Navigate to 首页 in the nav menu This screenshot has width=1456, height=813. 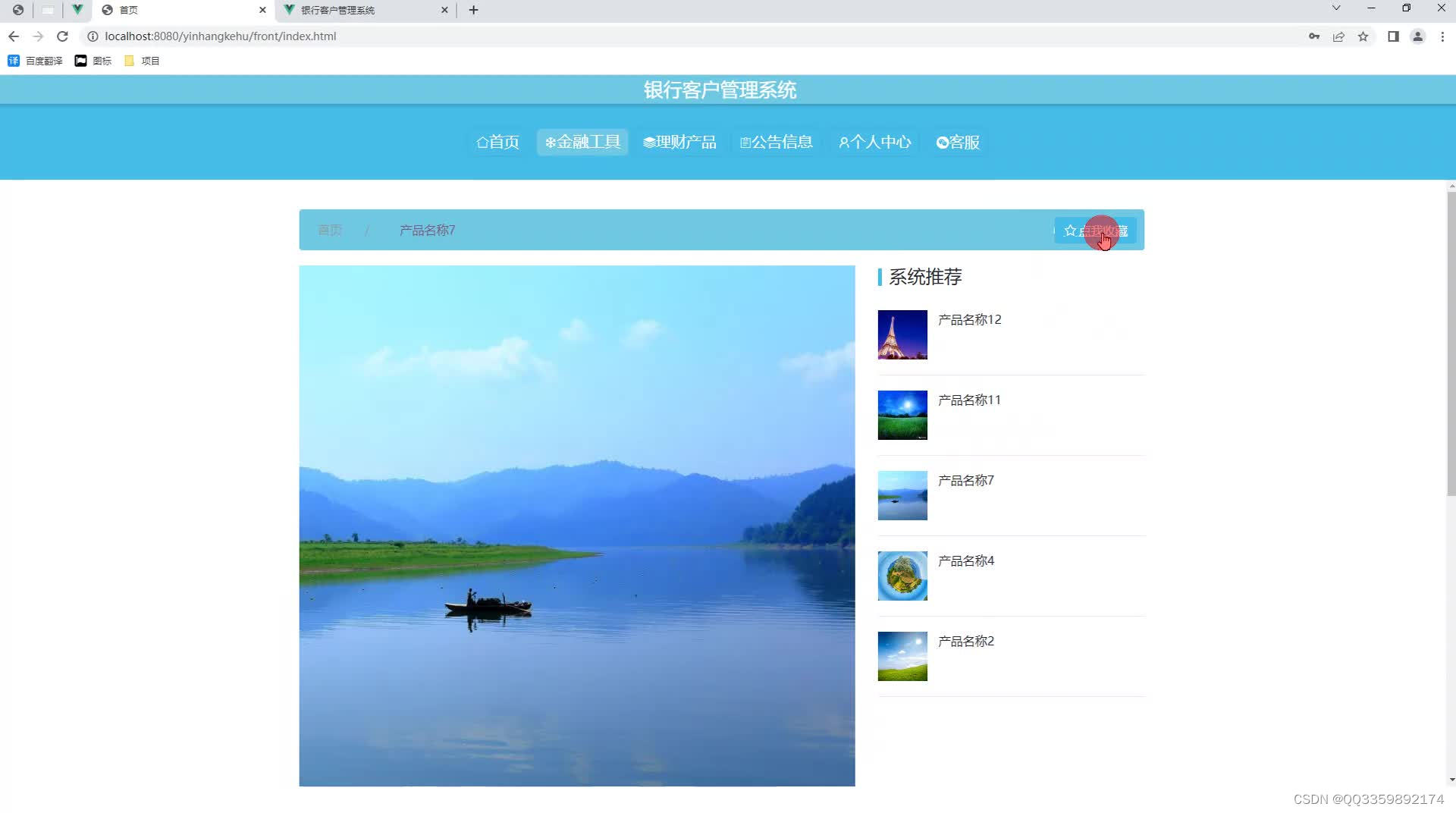coord(497,142)
